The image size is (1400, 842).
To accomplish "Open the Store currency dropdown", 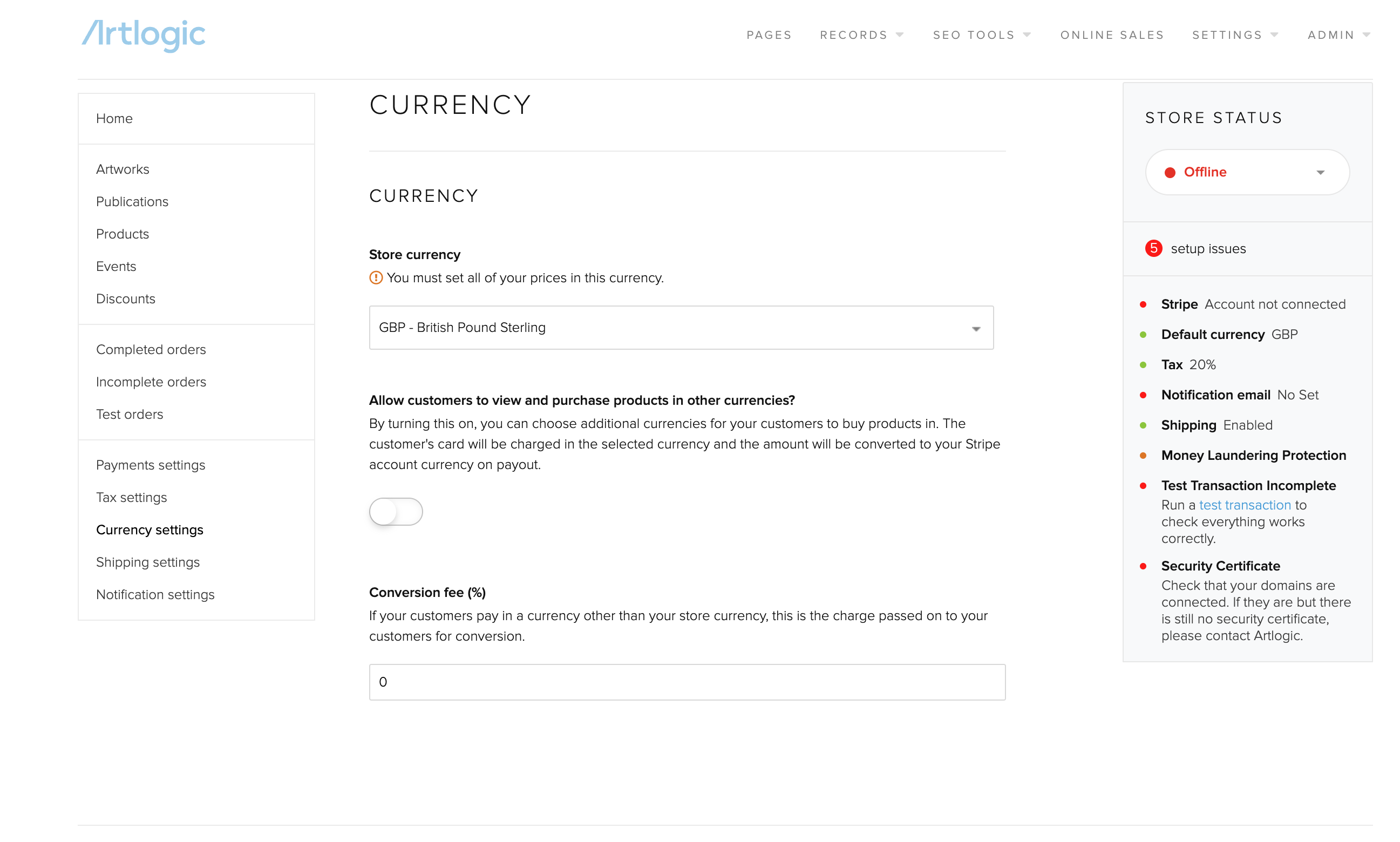I will (681, 328).
